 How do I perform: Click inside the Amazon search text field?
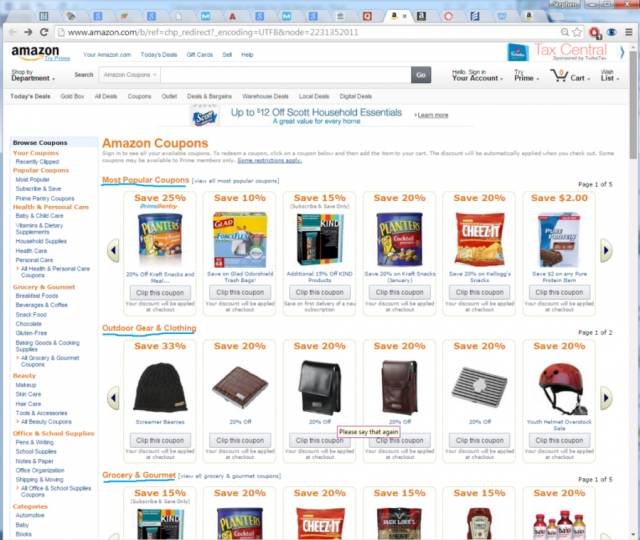(286, 75)
